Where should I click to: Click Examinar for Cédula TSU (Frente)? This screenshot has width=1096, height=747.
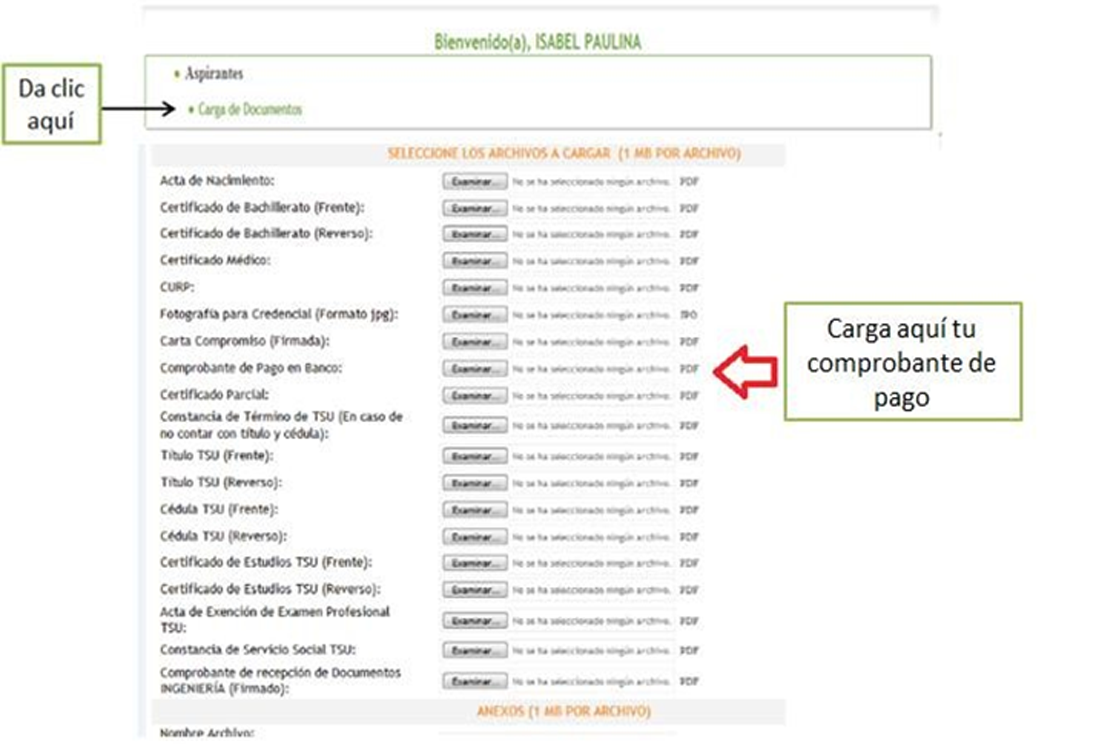(x=474, y=510)
